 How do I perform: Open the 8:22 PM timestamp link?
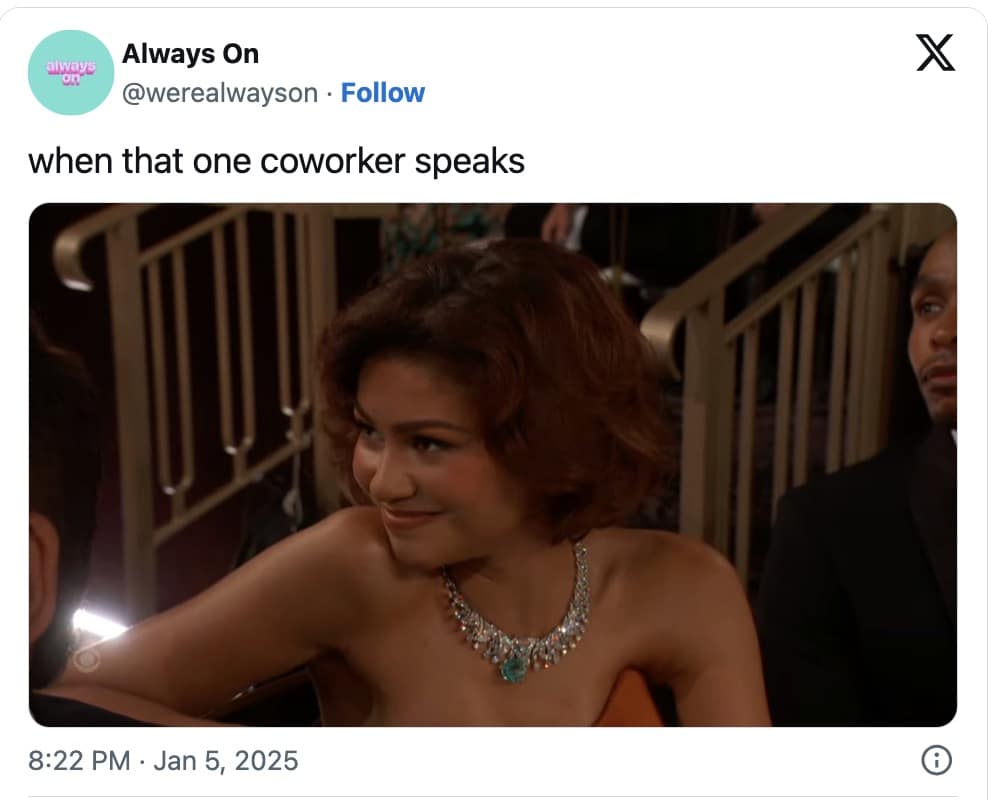point(79,761)
